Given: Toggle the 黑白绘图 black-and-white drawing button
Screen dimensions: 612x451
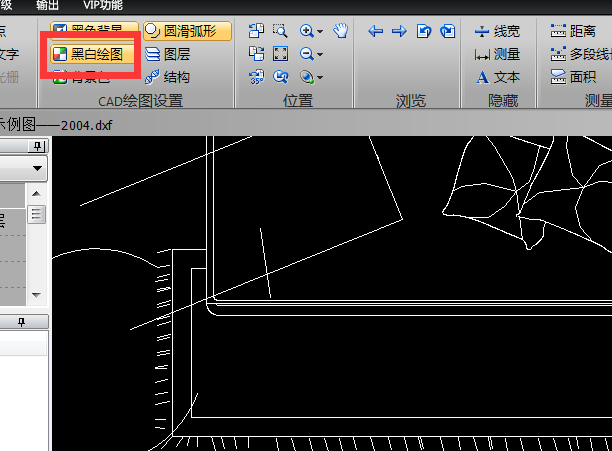Looking at the screenshot, I should pyautogui.click(x=93, y=54).
